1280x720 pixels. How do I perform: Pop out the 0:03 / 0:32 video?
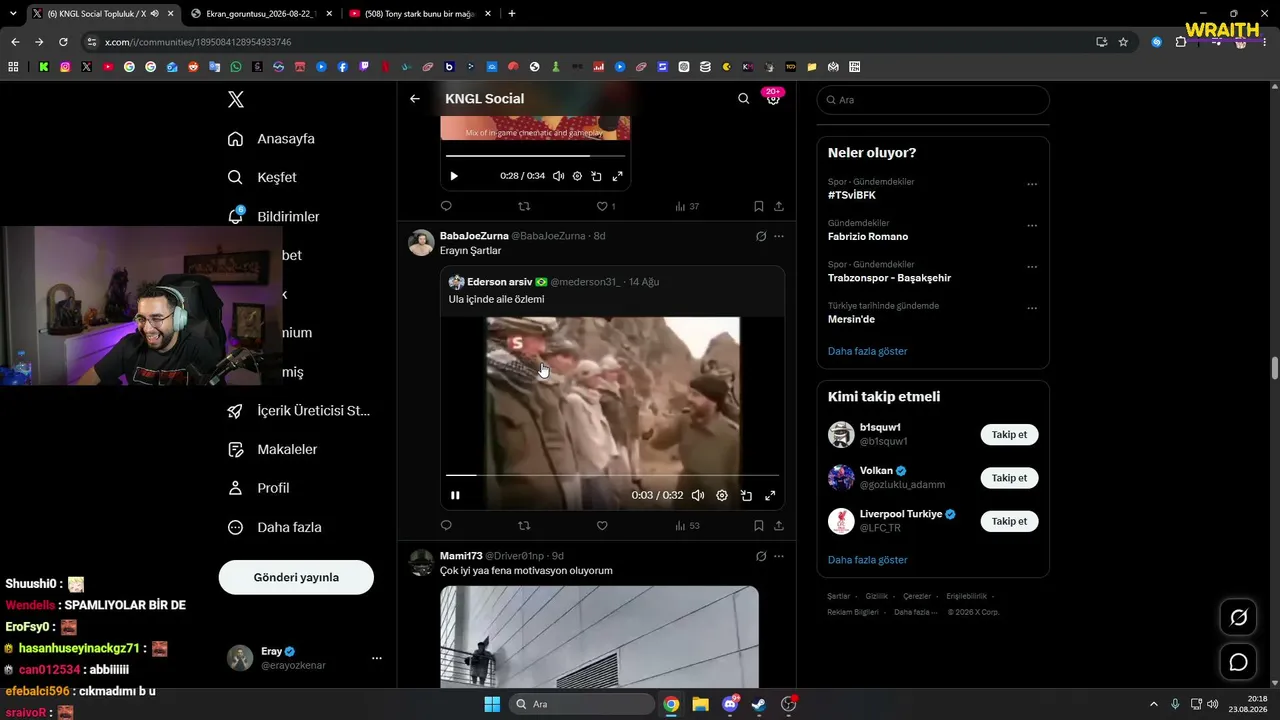tap(746, 495)
